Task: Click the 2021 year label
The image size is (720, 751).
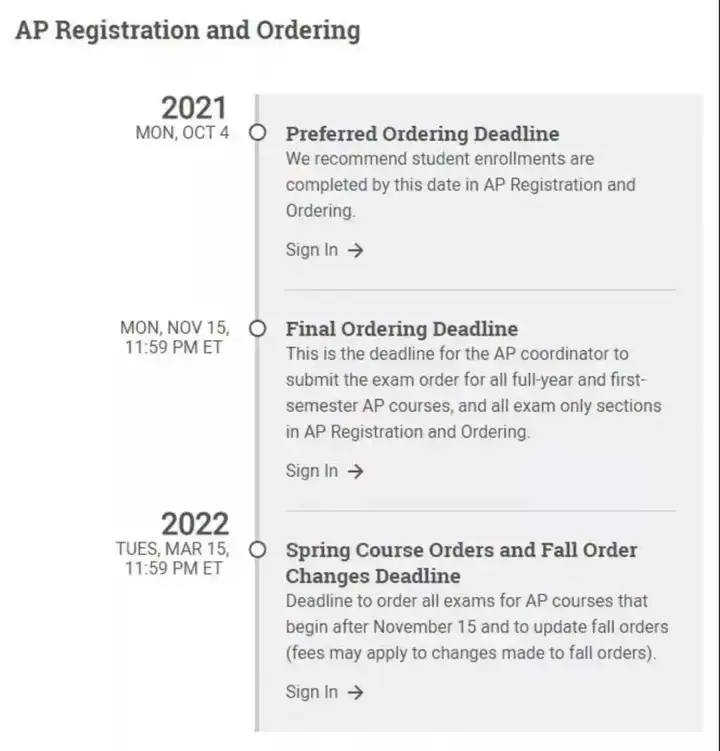Action: pyautogui.click(x=194, y=108)
